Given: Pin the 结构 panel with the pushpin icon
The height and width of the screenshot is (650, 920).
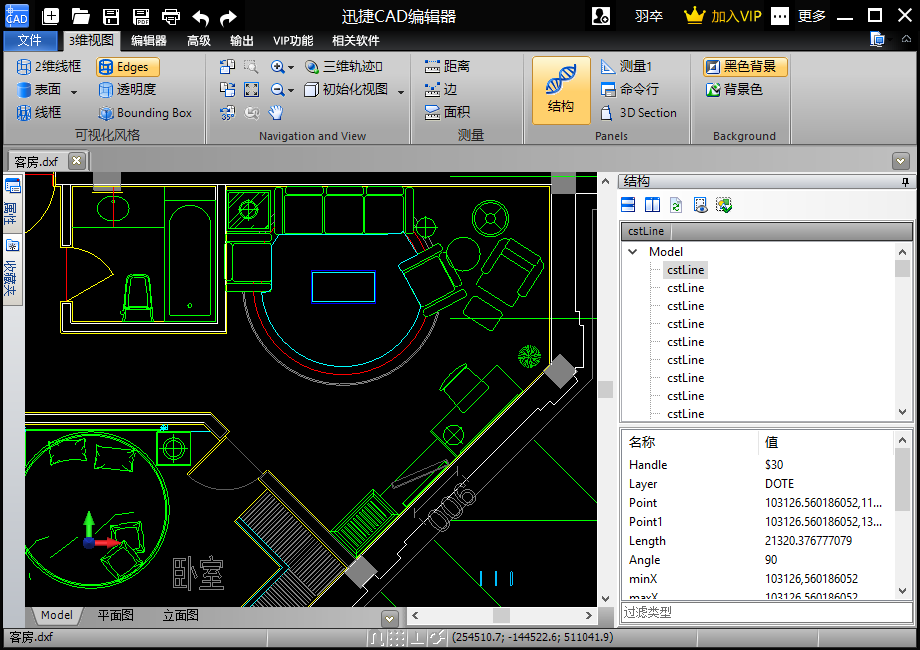Looking at the screenshot, I should [905, 182].
